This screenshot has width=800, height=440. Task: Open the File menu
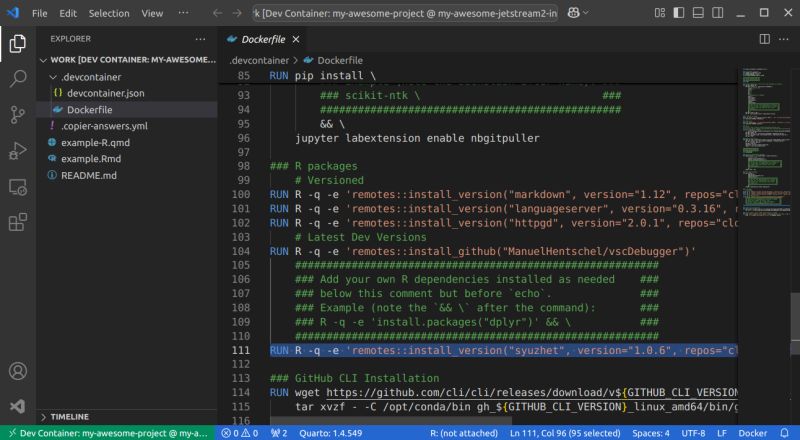tap(39, 13)
